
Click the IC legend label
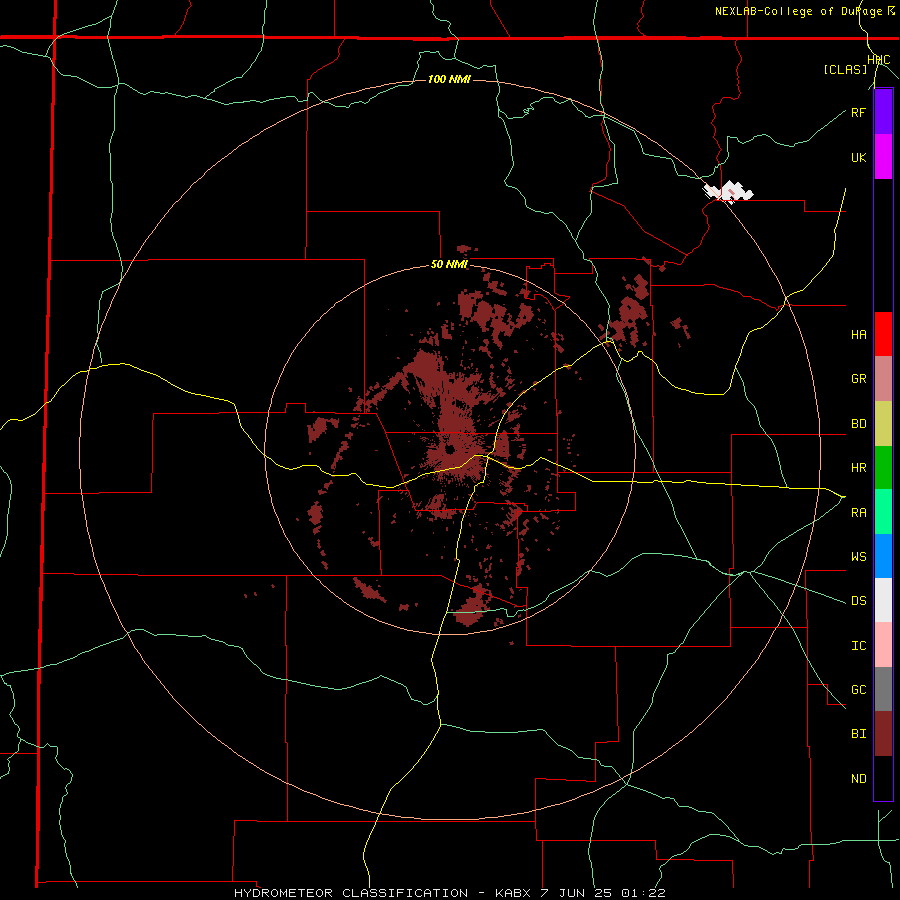[x=858, y=646]
